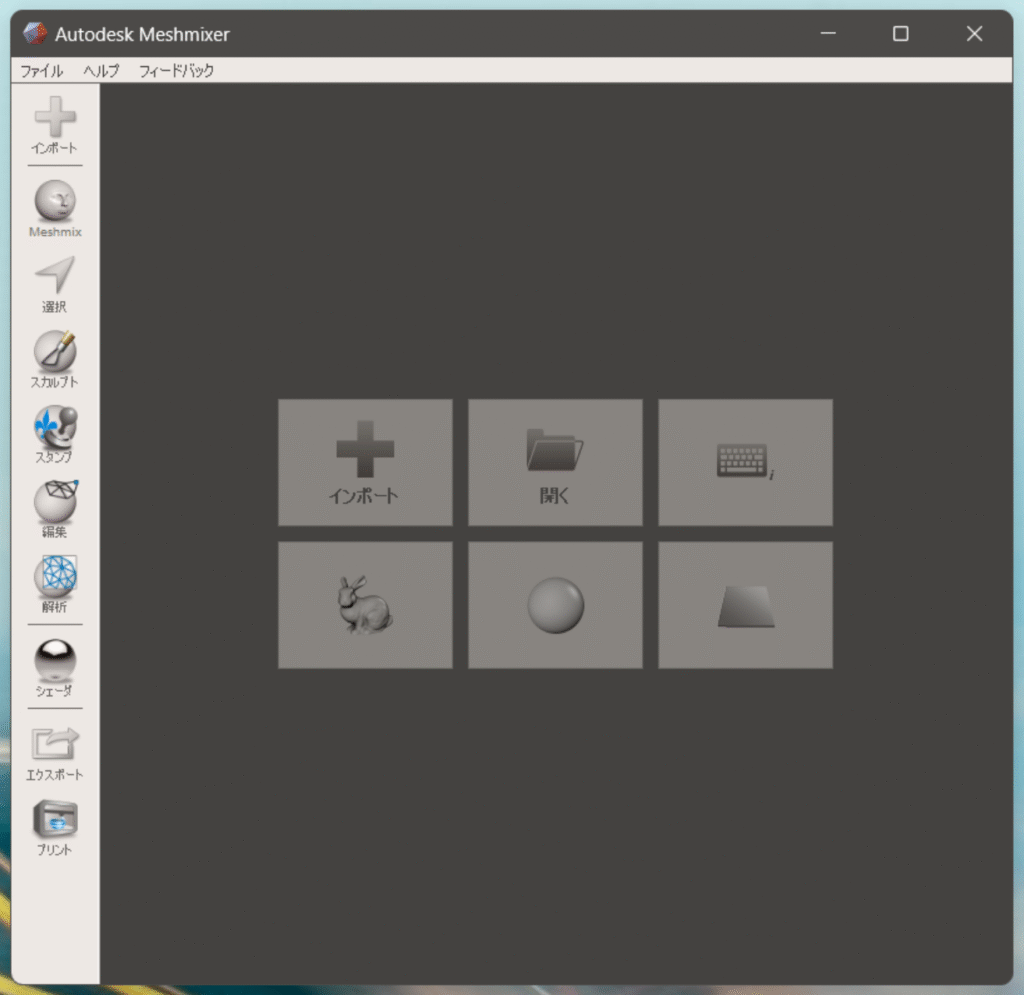Close the Autodesk Meshmixer window
This screenshot has height=995, width=1024.
[974, 33]
